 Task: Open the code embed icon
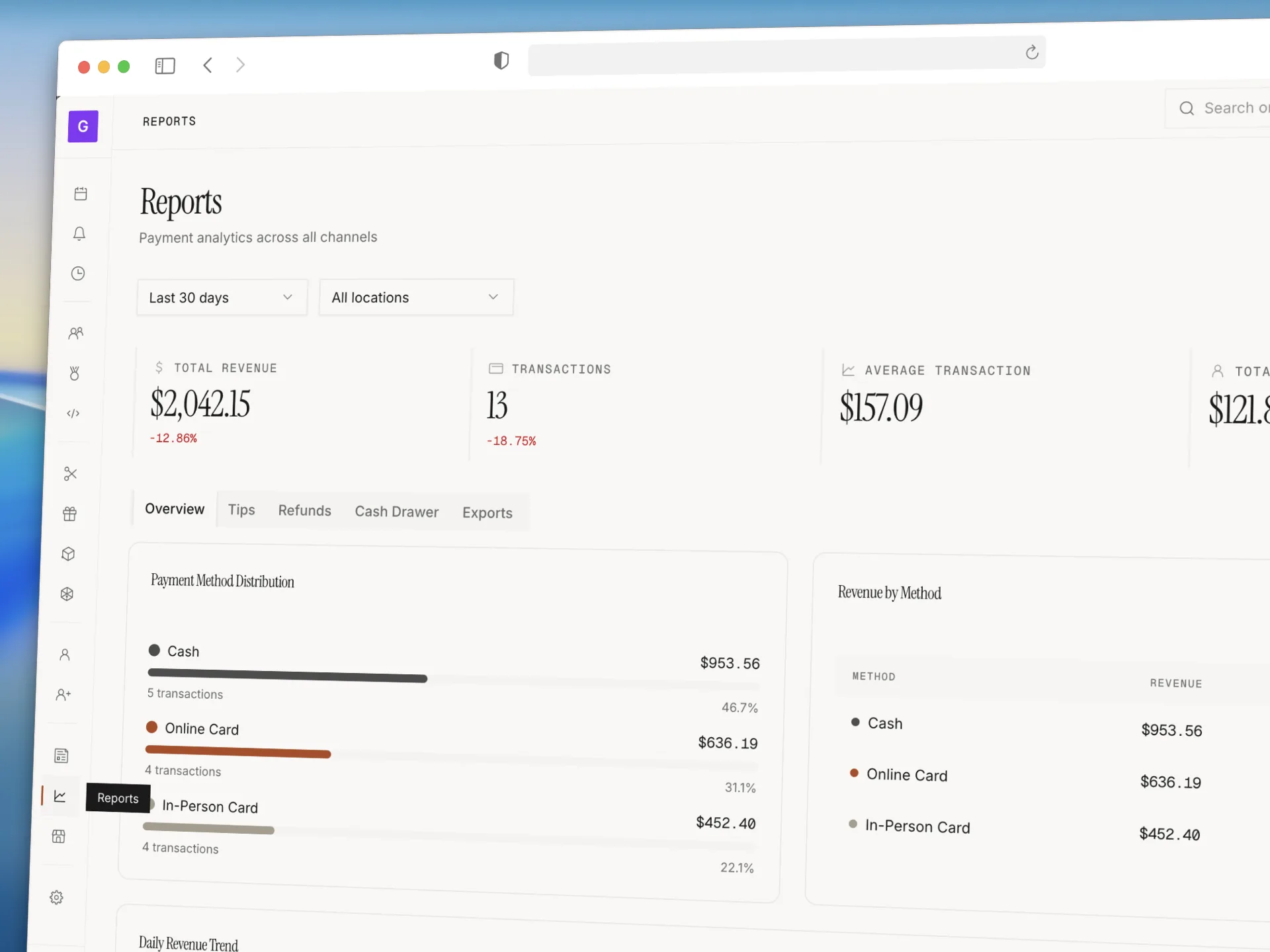[x=73, y=413]
